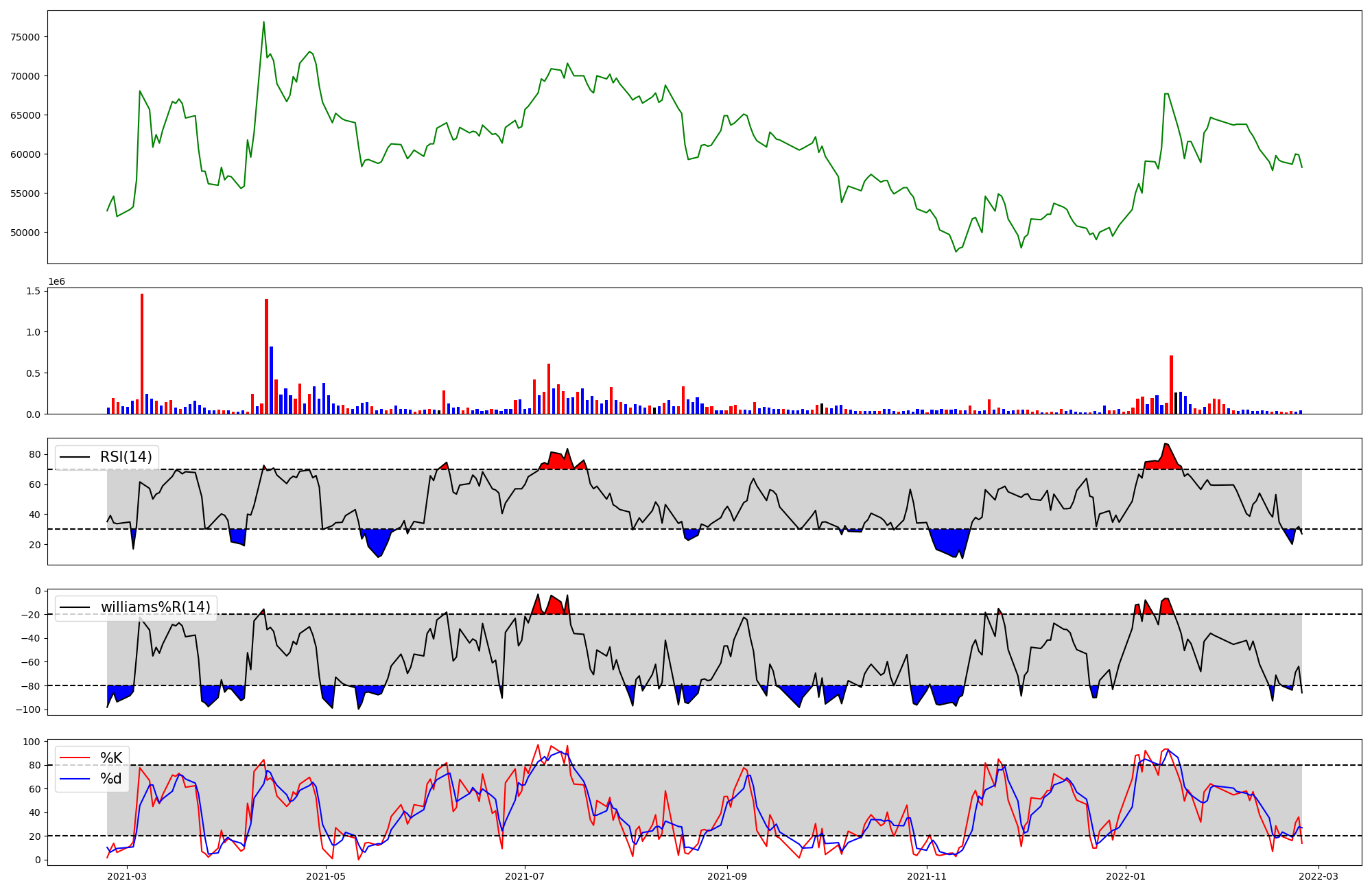
Task: Click the 50000 price axis label
Action: pos(25,233)
